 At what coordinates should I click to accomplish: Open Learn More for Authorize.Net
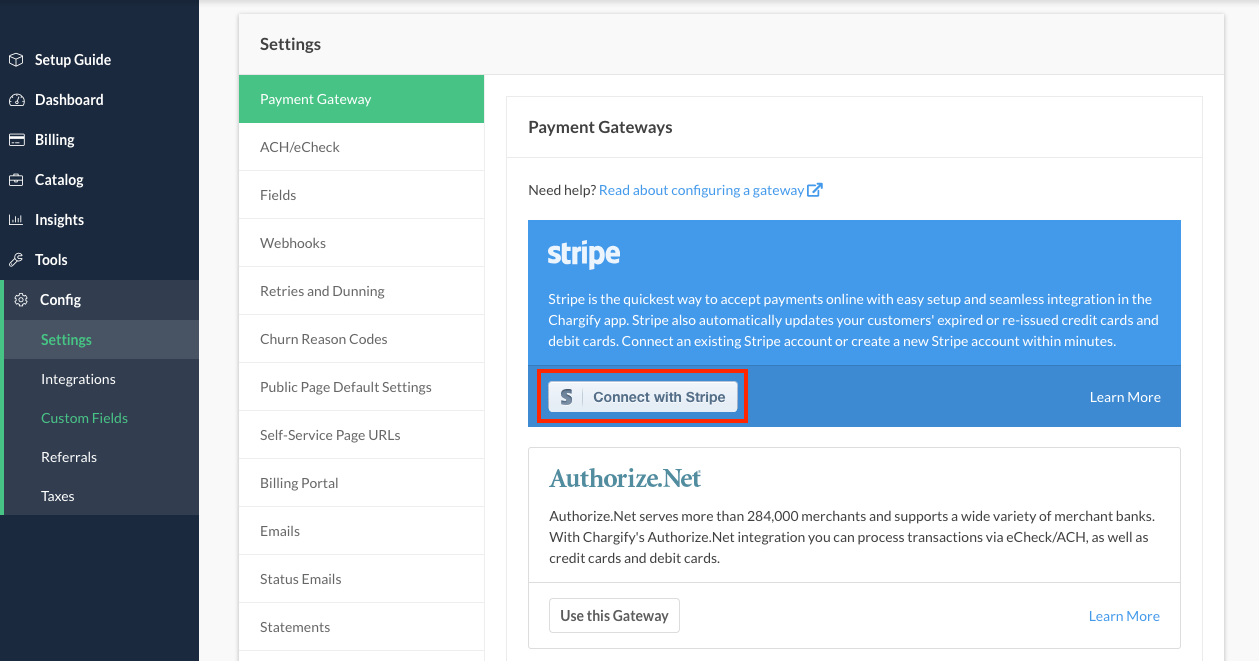pos(1124,616)
